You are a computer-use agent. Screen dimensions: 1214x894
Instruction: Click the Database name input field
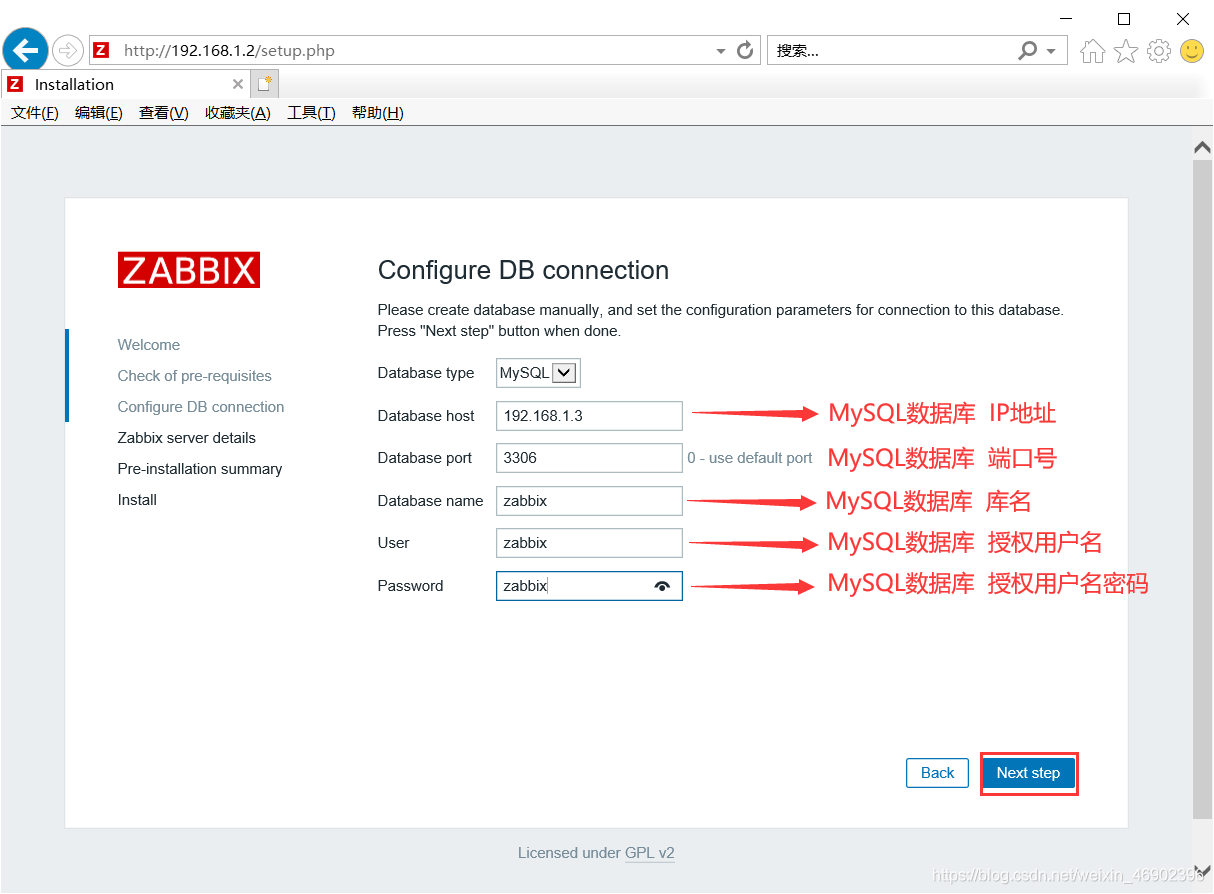coord(589,501)
